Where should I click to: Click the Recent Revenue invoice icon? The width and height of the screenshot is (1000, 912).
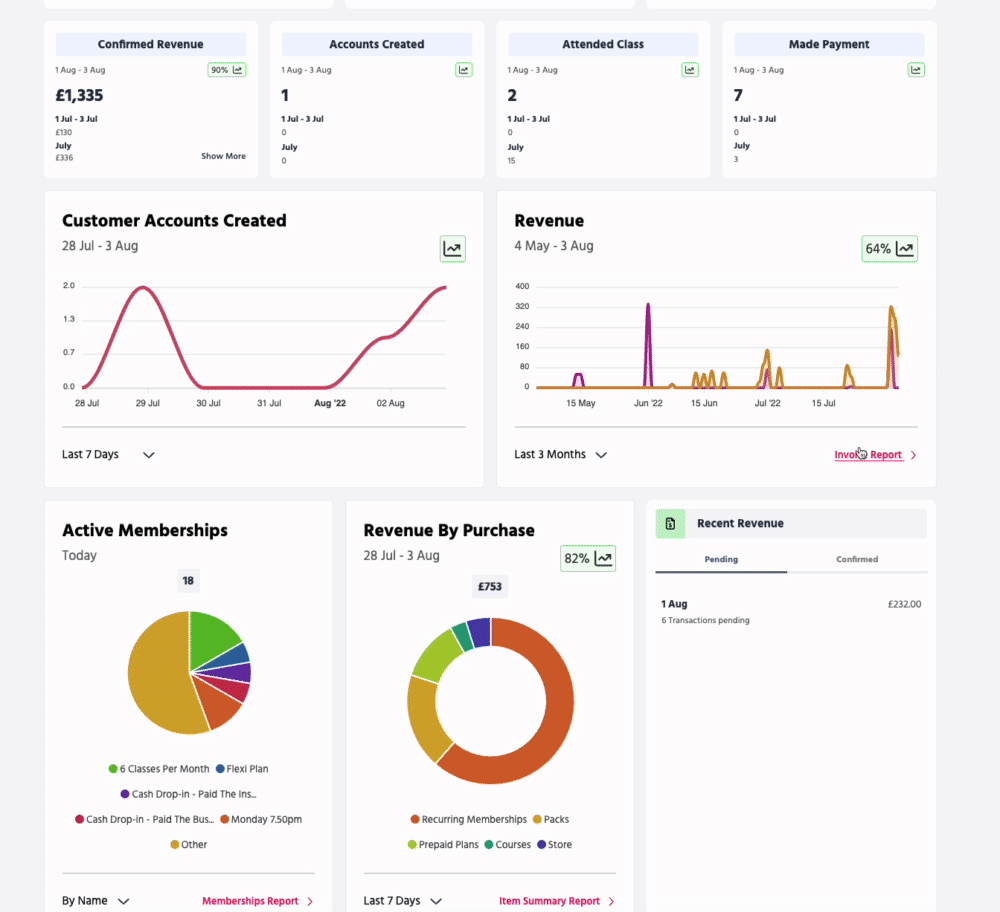(670, 524)
